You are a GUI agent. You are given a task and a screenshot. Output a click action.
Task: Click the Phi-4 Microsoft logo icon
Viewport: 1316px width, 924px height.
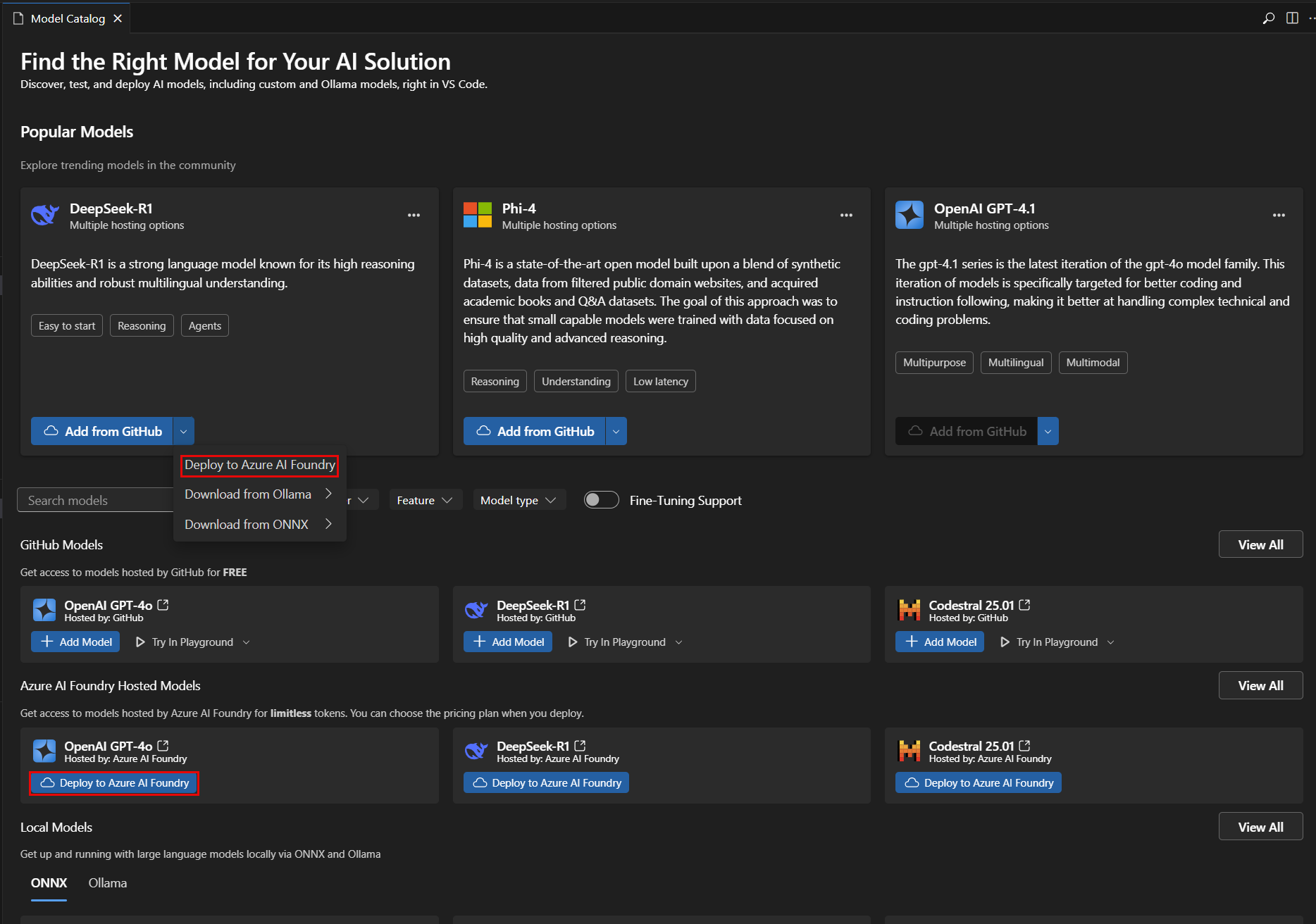pos(477,215)
